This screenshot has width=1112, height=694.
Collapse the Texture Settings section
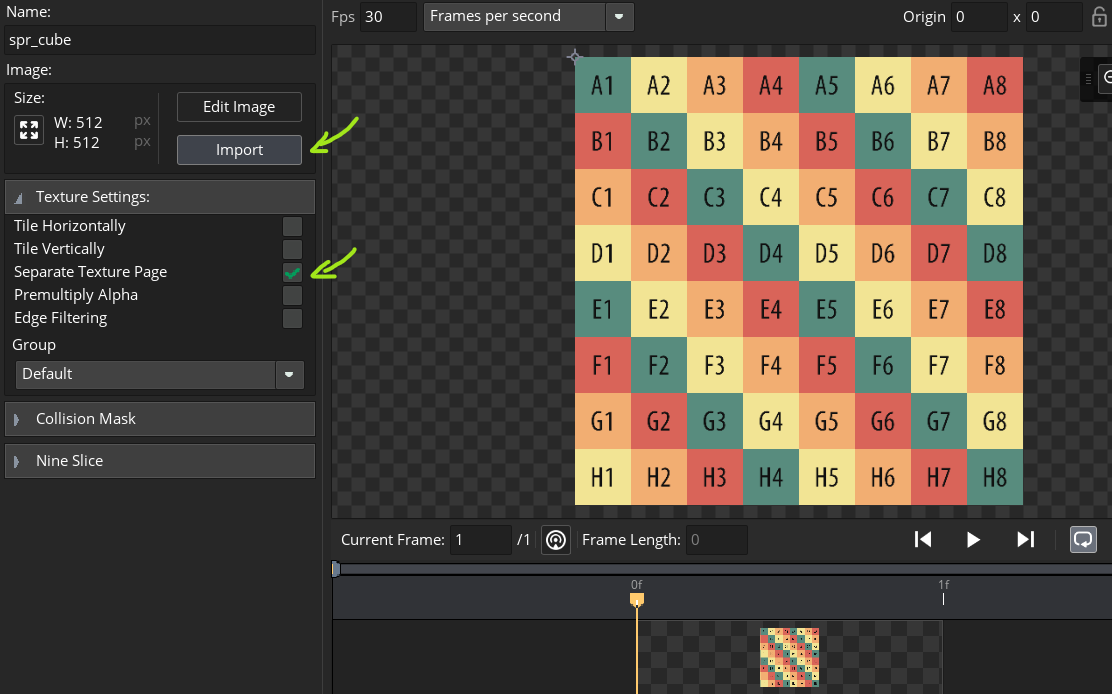pos(160,197)
